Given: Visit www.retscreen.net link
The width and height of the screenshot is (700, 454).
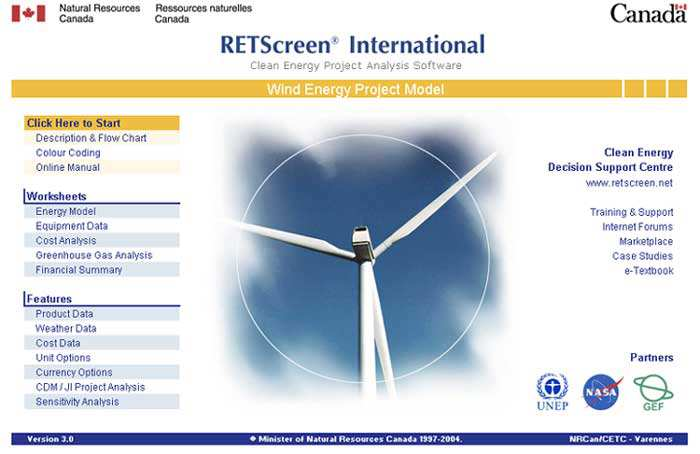Looking at the screenshot, I should 629,183.
